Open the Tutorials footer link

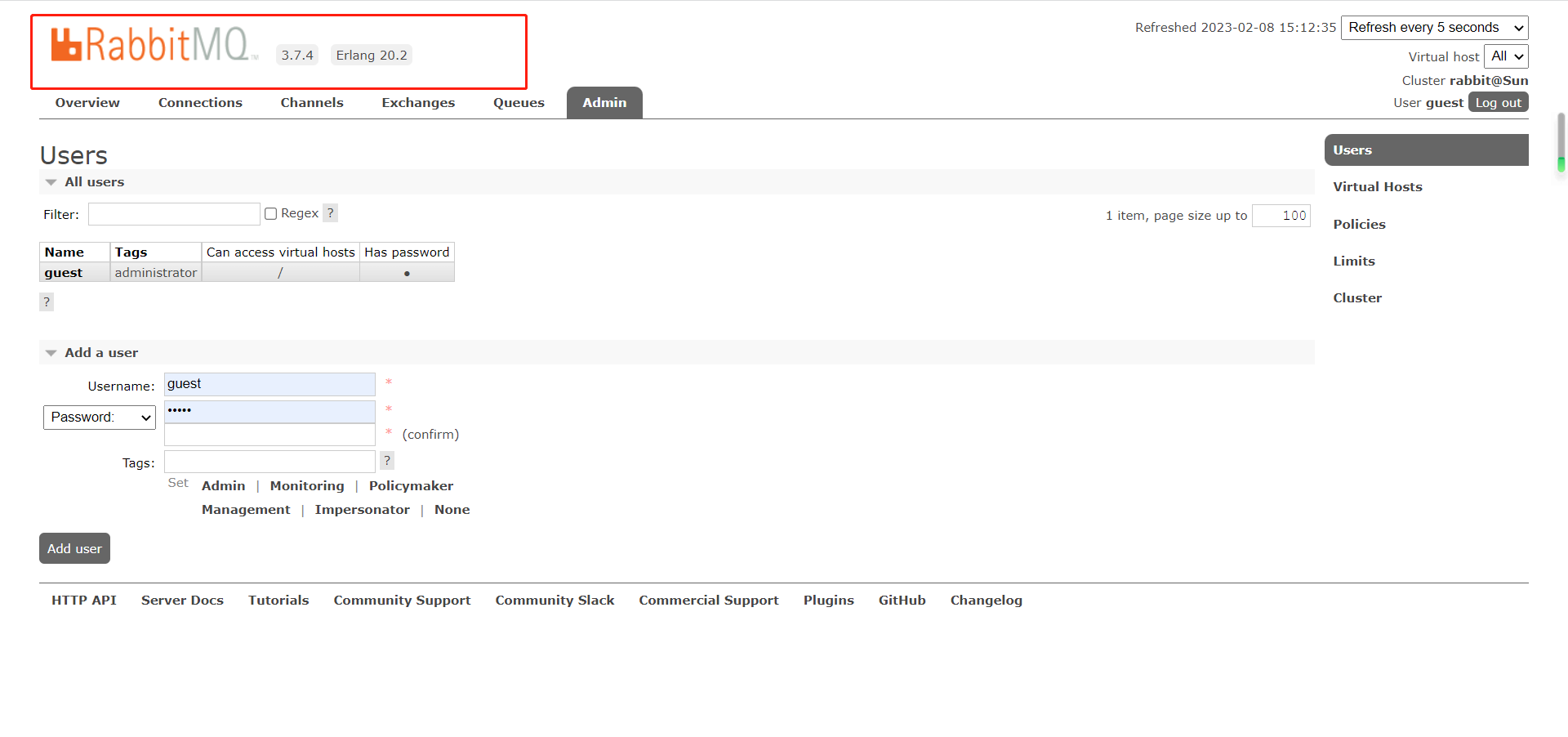[x=278, y=601]
